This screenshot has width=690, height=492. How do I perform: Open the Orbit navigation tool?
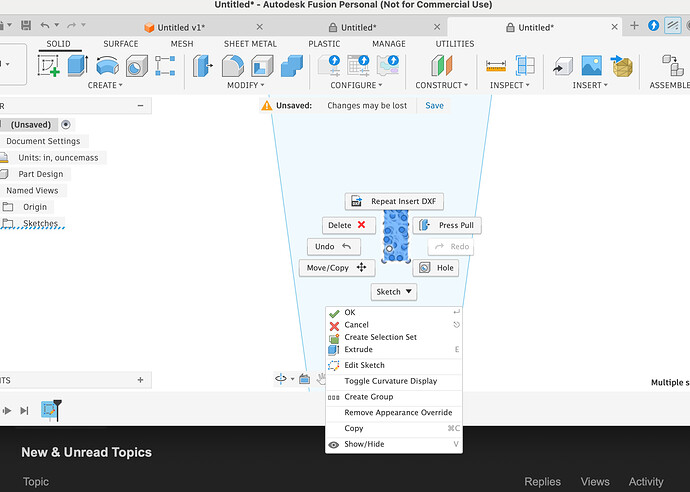point(281,378)
